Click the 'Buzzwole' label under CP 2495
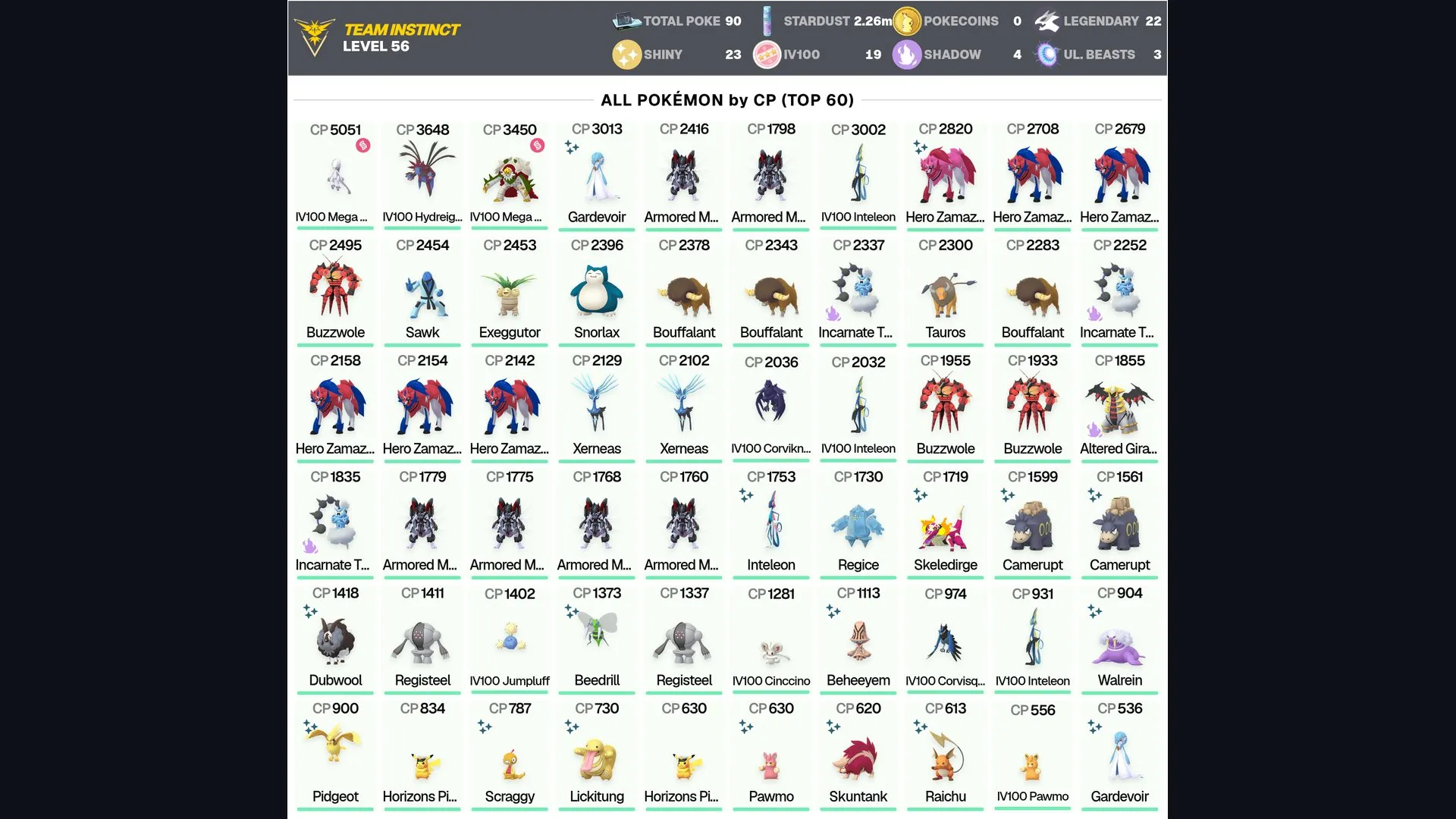The height and width of the screenshot is (819, 1456). click(335, 332)
